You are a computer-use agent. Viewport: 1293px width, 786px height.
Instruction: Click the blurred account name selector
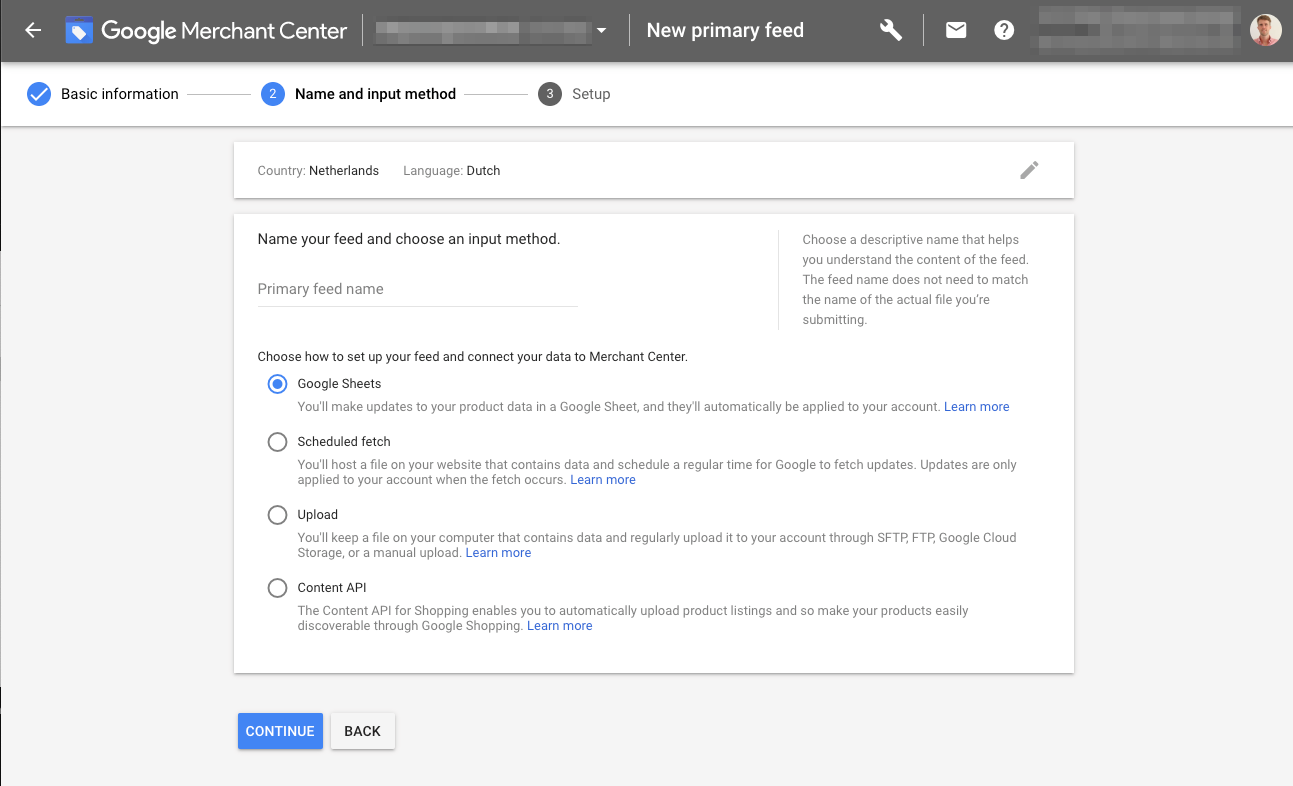click(482, 31)
